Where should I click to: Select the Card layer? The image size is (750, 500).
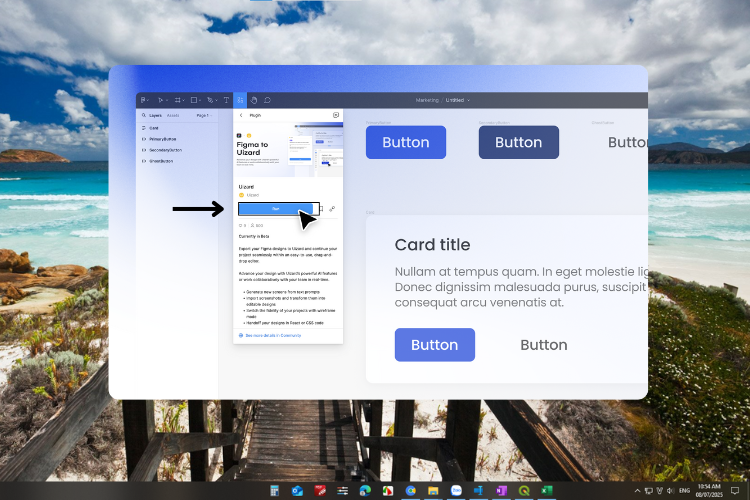coord(154,128)
